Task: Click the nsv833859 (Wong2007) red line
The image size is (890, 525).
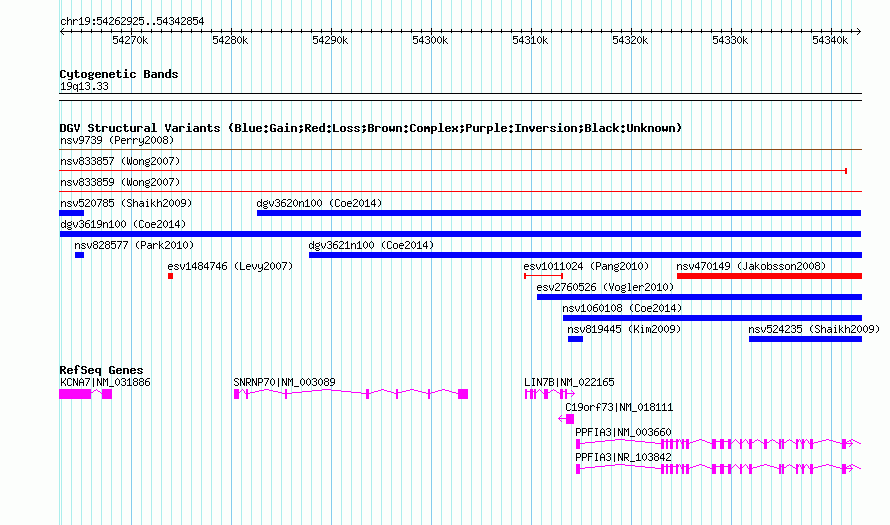Action: tap(460, 192)
